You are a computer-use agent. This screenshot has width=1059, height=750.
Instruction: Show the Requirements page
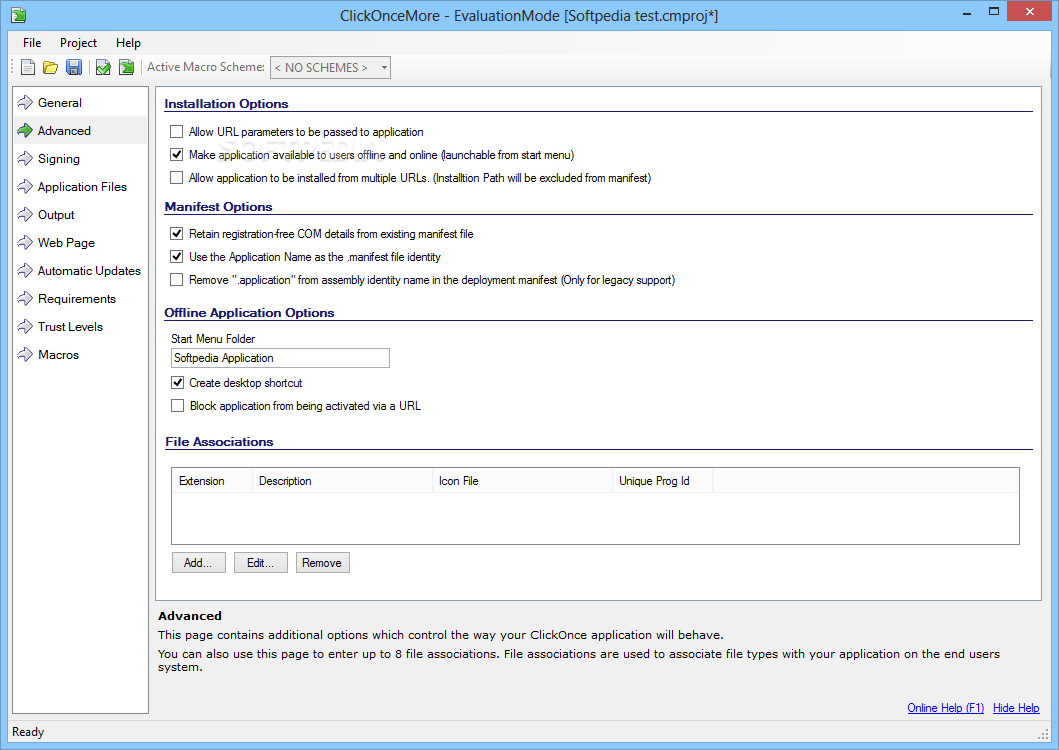click(x=77, y=299)
